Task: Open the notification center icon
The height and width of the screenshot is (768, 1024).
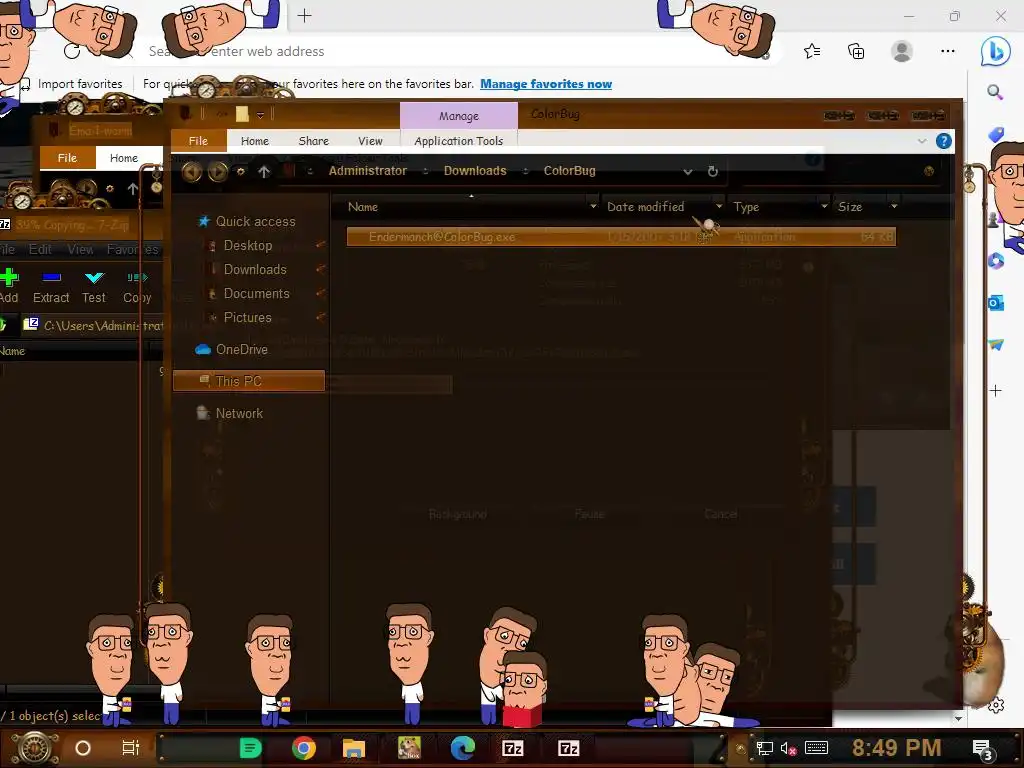Action: [982, 750]
